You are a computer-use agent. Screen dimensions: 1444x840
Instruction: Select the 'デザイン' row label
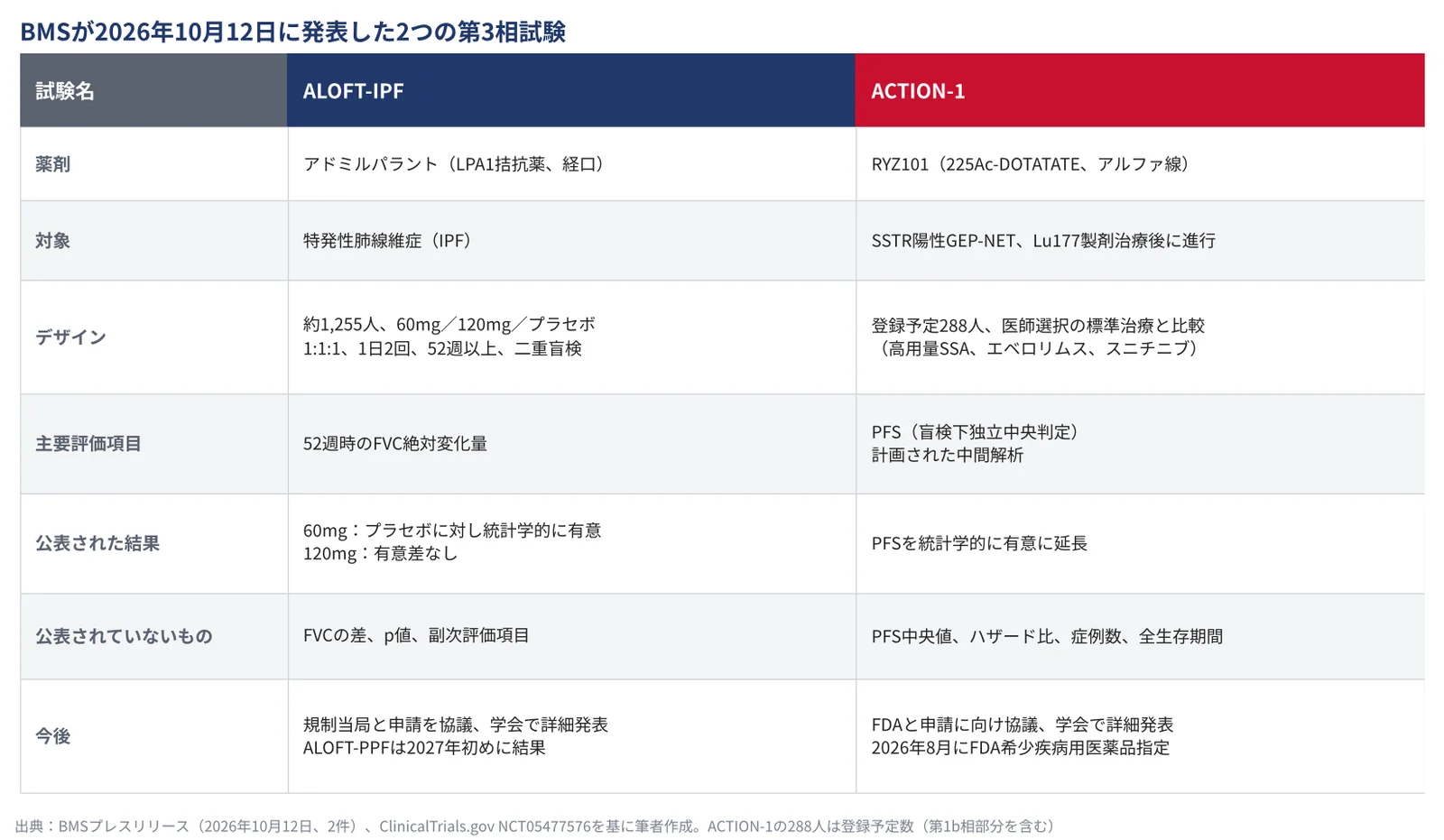[x=71, y=337]
